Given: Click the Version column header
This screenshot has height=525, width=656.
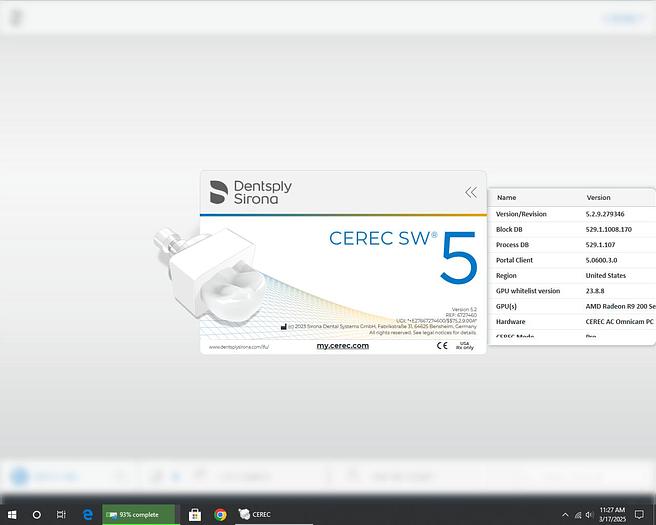Looking at the screenshot, I should pos(598,197).
